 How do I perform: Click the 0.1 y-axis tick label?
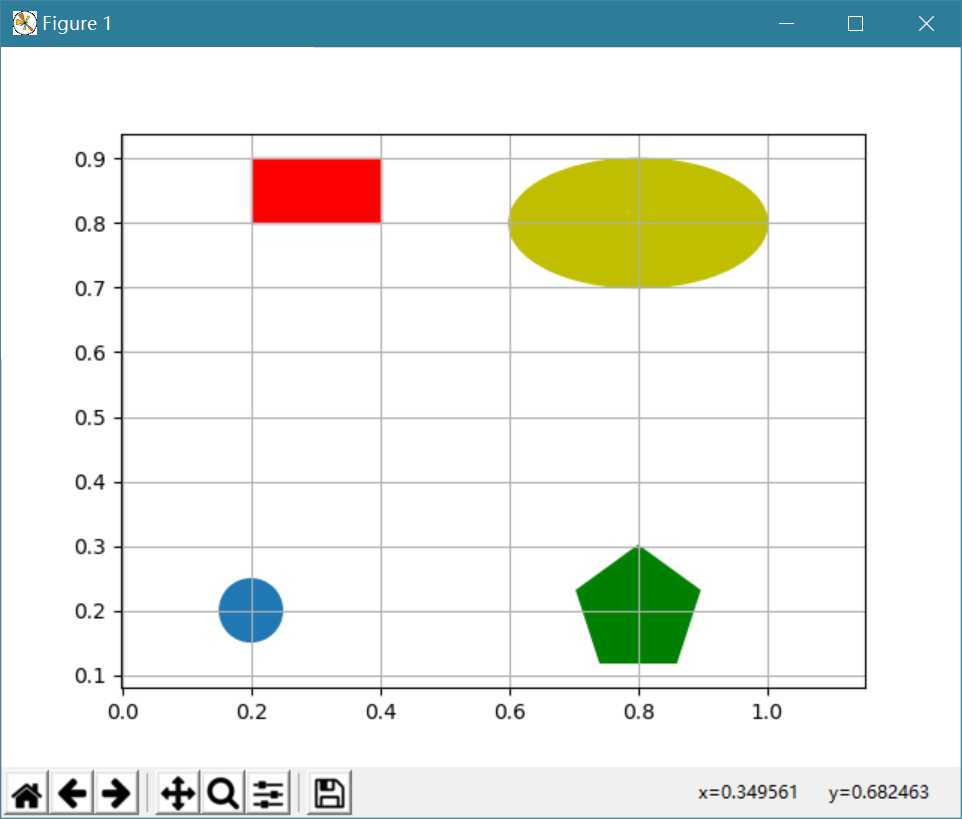pyautogui.click(x=90, y=676)
